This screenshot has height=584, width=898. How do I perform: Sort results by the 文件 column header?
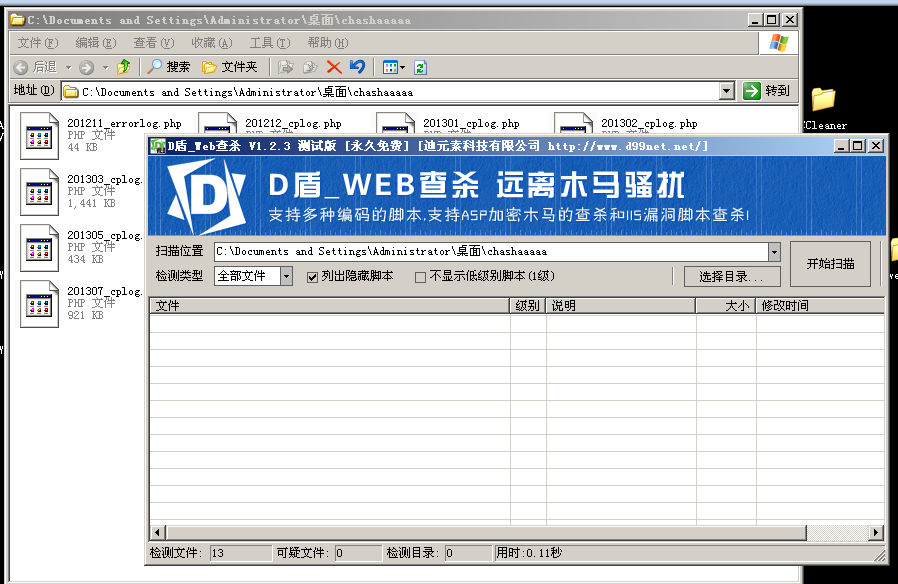[x=330, y=306]
